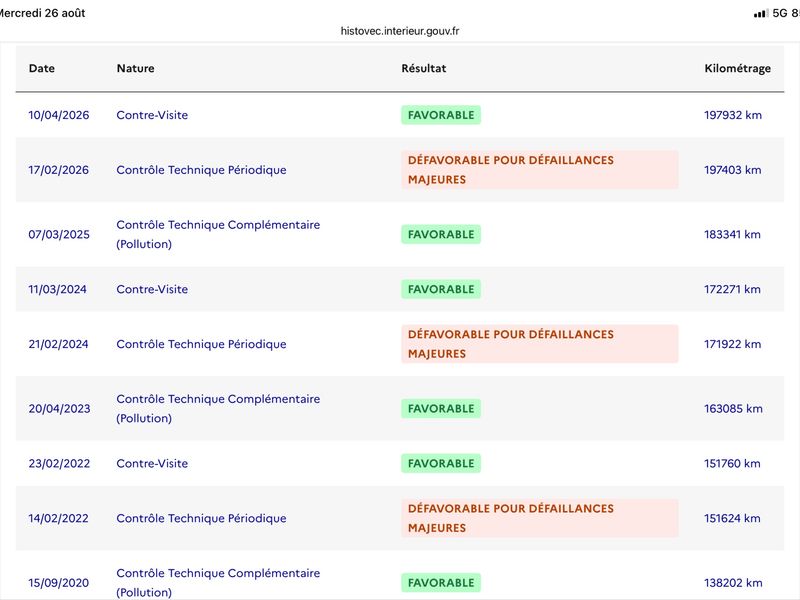The height and width of the screenshot is (600, 800).
Task: Select the Nature column header
Action: click(x=135, y=68)
